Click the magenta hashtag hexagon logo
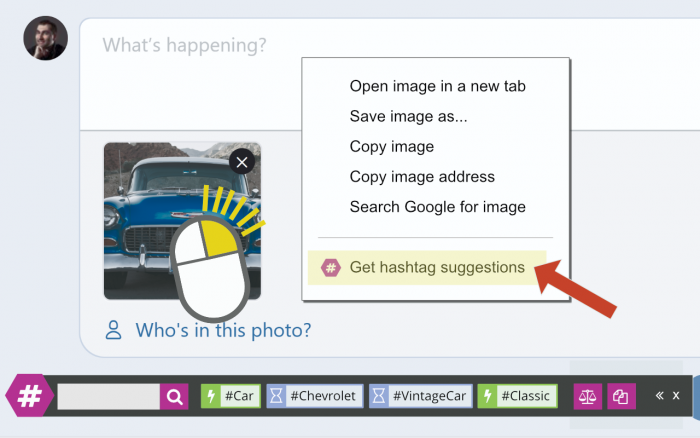Viewport: 700px width, 438px height. [29, 396]
